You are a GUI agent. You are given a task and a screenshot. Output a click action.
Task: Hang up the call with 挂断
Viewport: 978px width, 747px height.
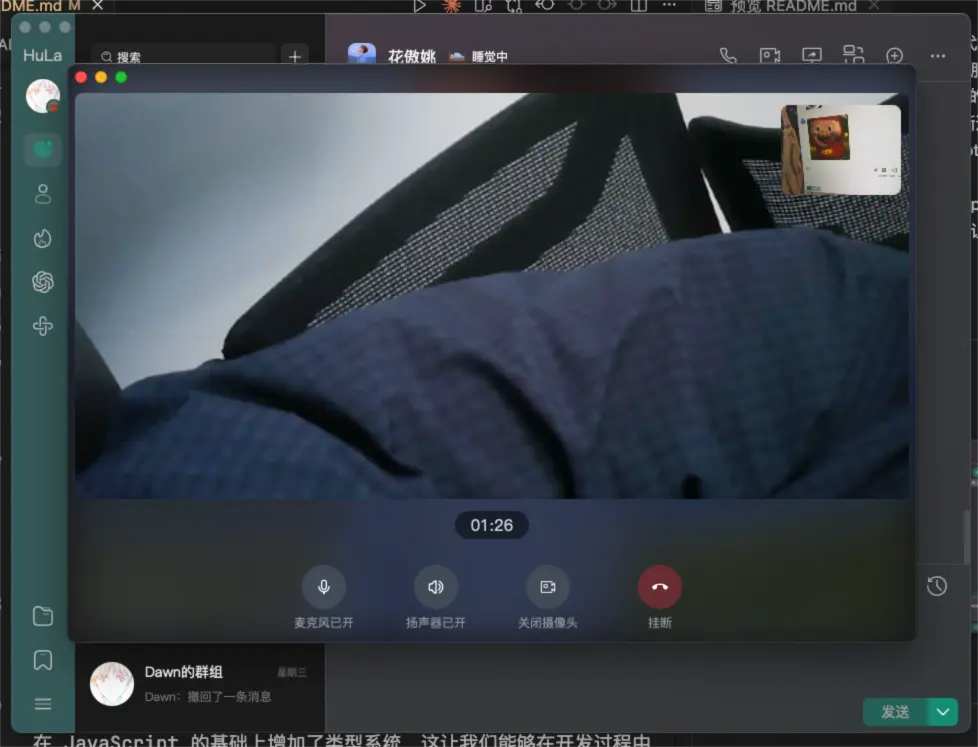659,587
